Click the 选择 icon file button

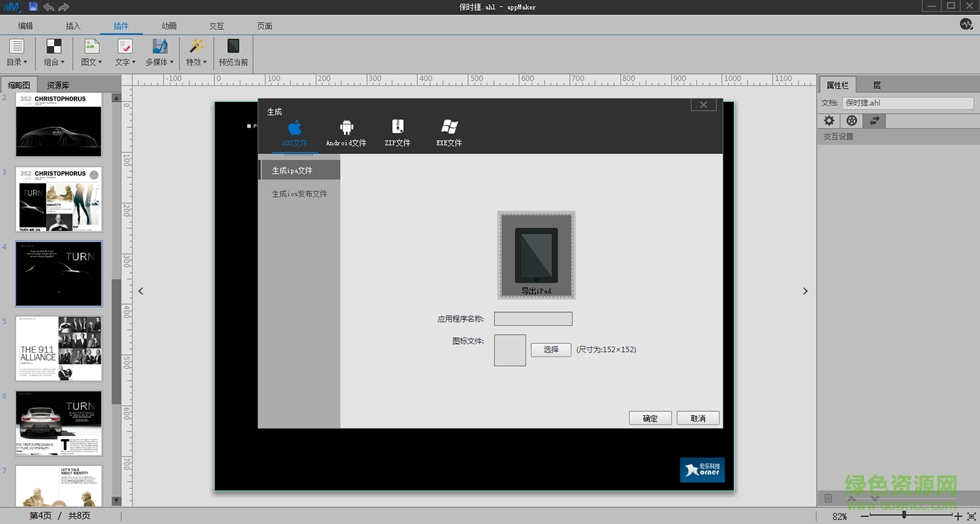[551, 350]
